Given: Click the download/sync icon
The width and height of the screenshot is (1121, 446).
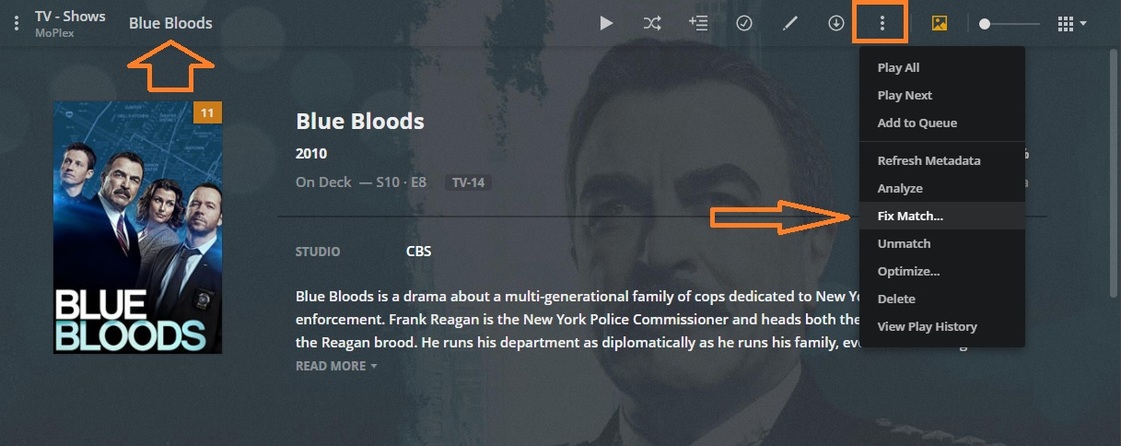Looking at the screenshot, I should click(836, 24).
